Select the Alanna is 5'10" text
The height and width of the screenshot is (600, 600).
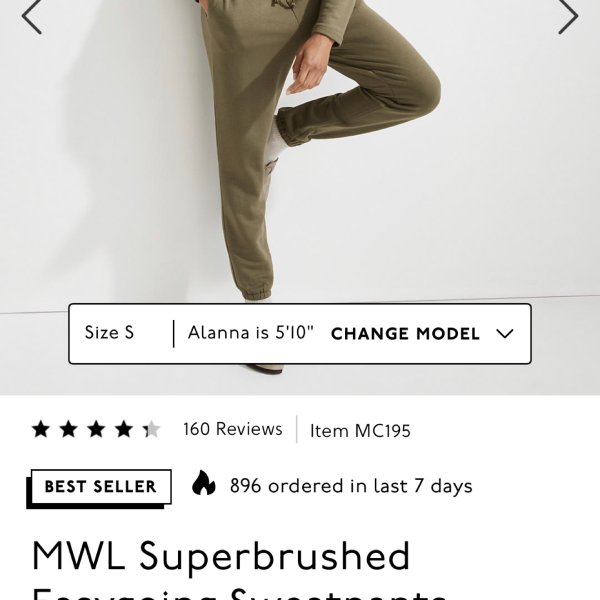pyautogui.click(x=251, y=333)
